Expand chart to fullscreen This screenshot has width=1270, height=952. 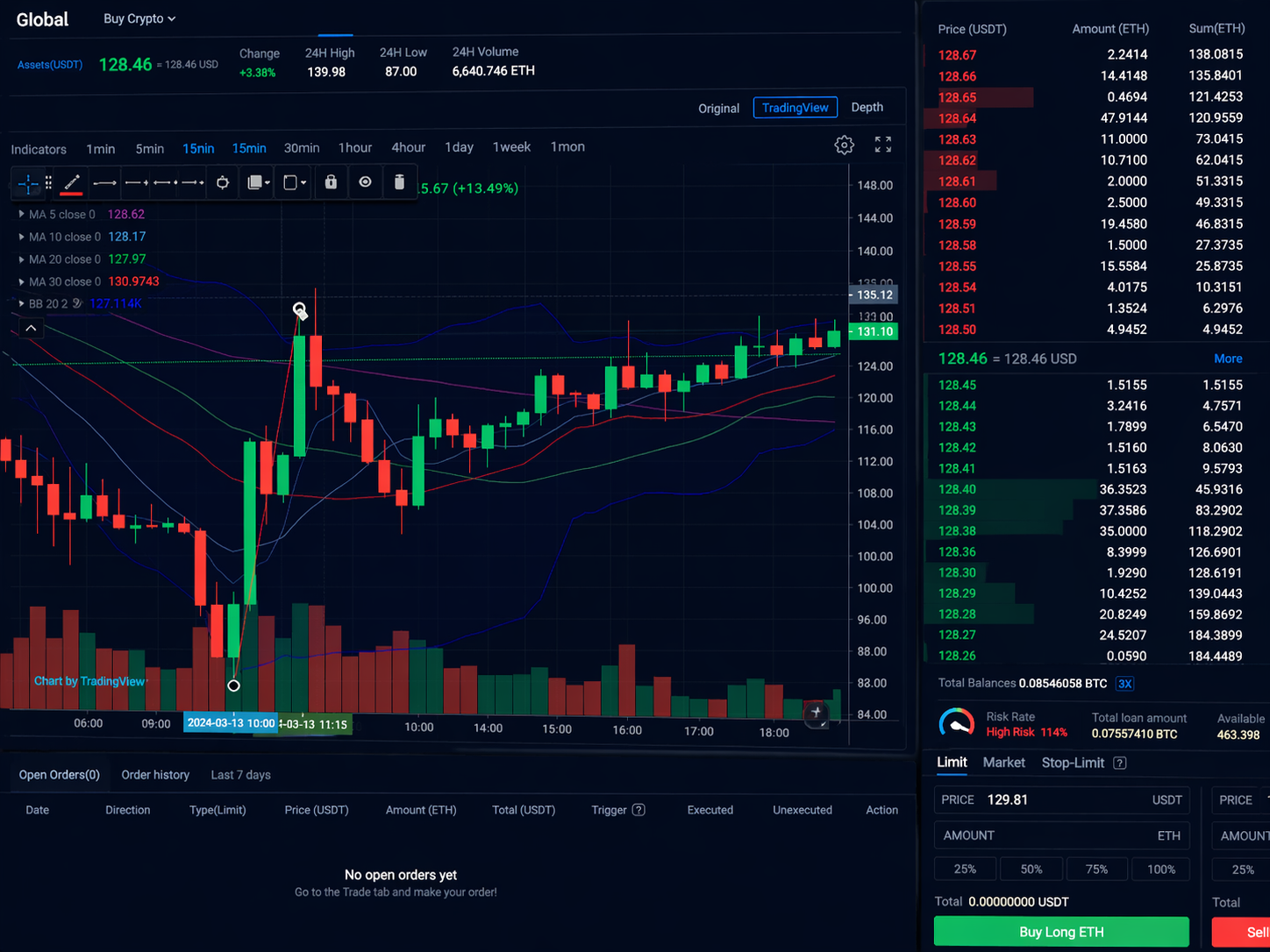tap(883, 145)
